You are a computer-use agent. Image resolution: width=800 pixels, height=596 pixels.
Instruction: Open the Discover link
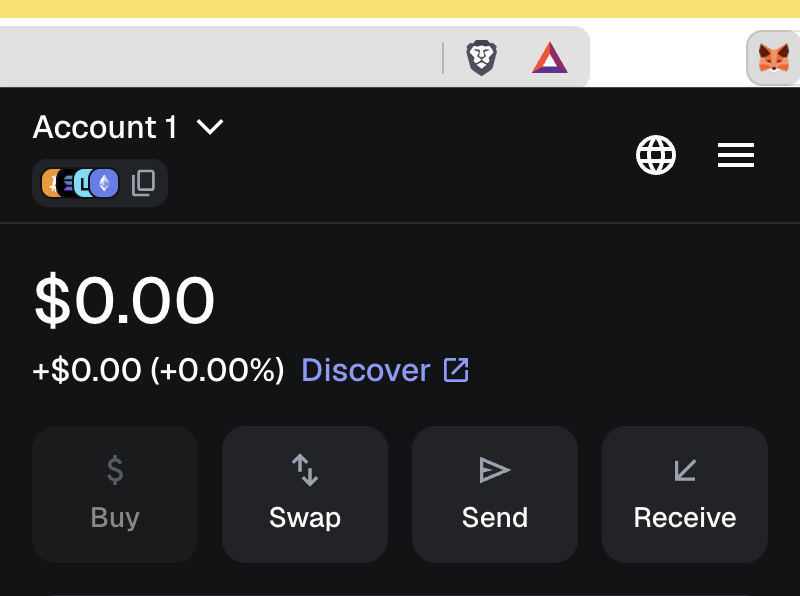(x=365, y=370)
